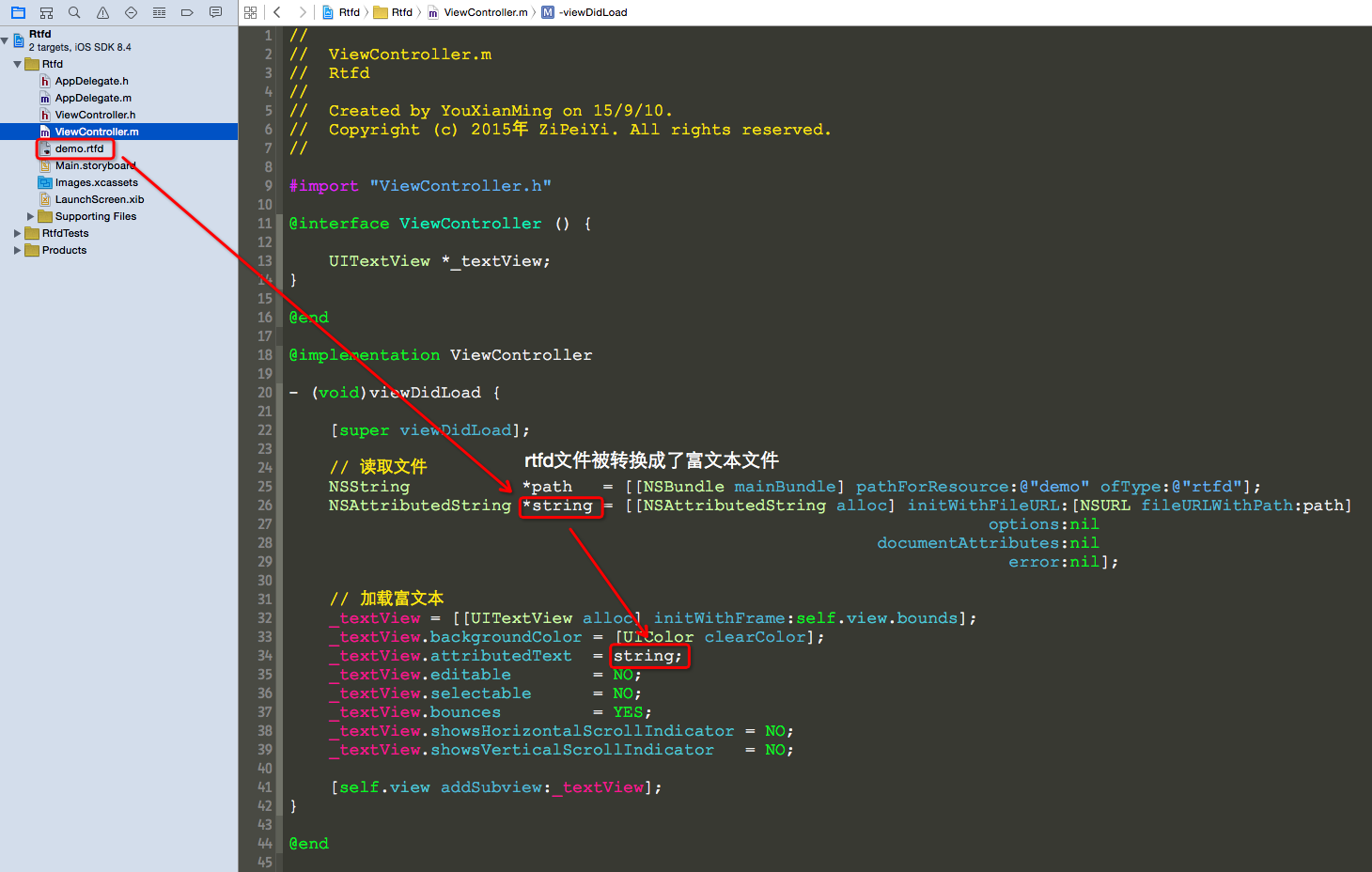Click the Supporting Files folder label
The width and height of the screenshot is (1372, 872).
(96, 216)
